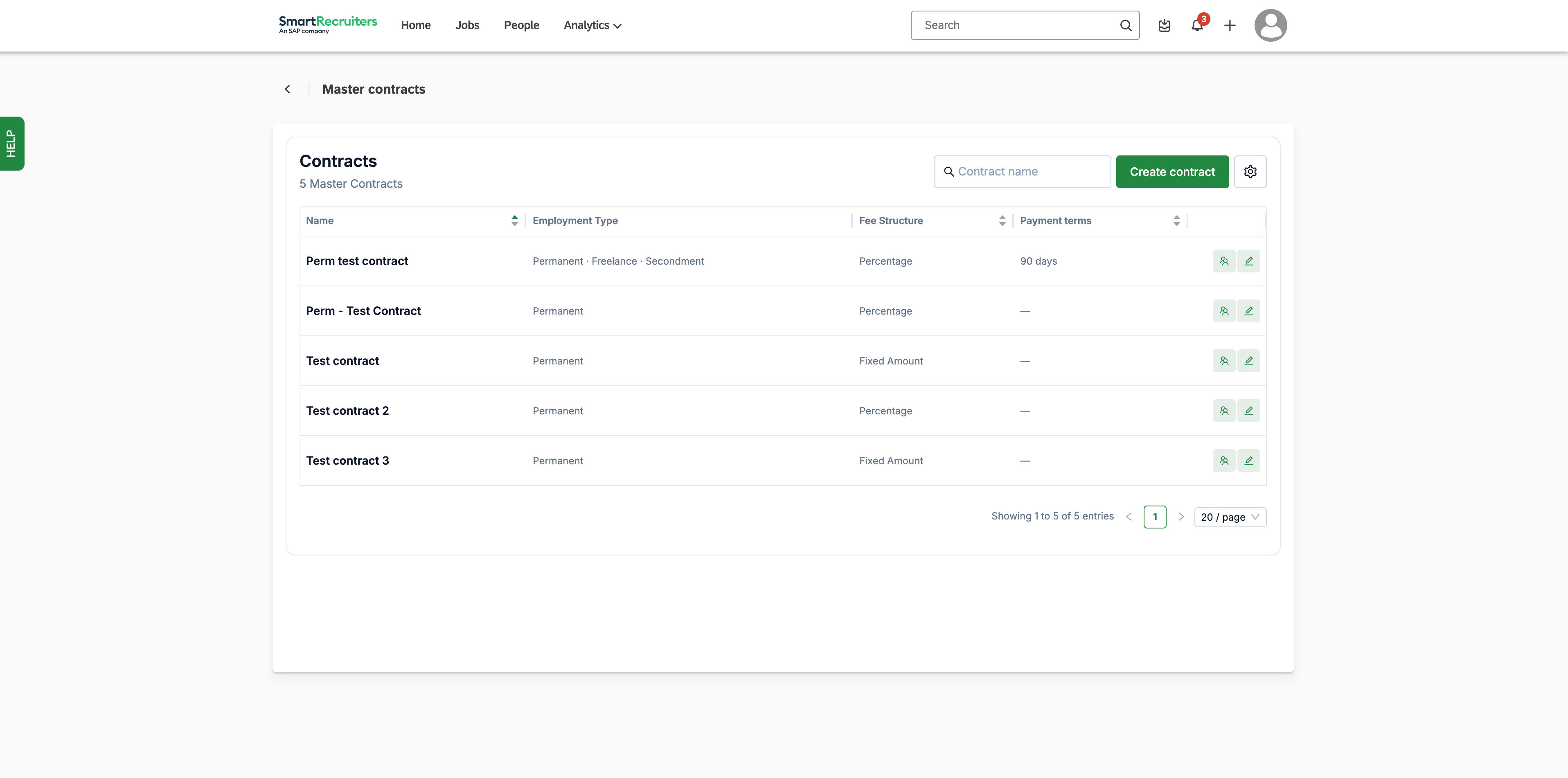Open assignees for Perm test contract
This screenshot has height=778, width=1568.
pyautogui.click(x=1223, y=261)
